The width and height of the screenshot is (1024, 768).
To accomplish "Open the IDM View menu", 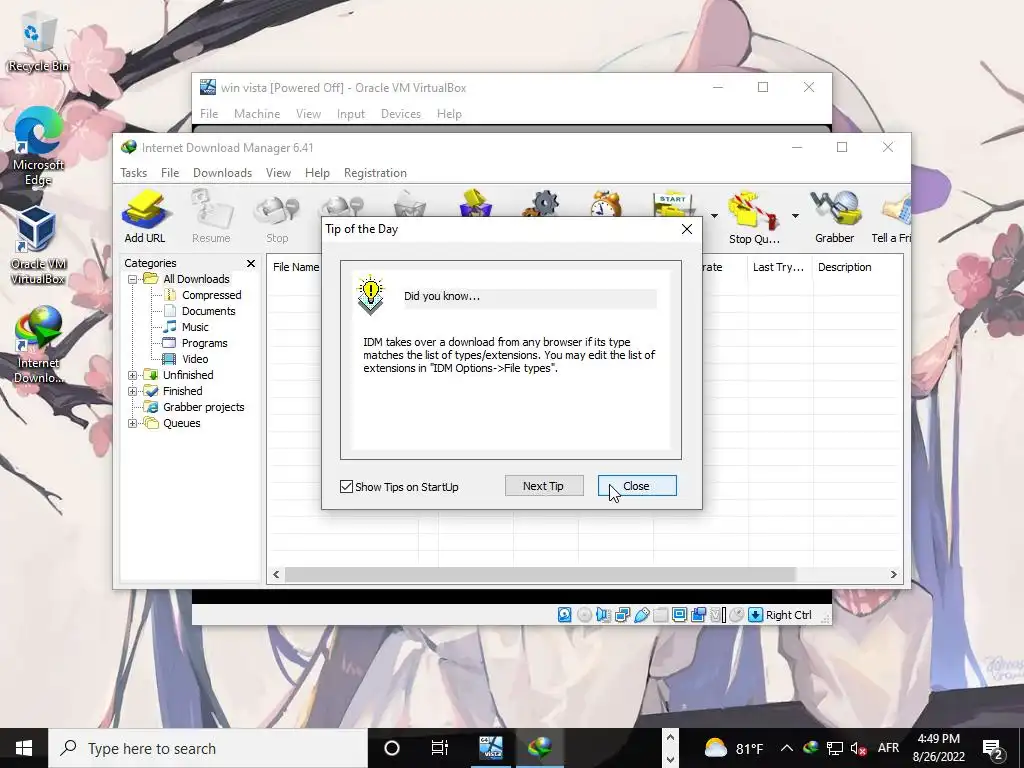I will click(278, 173).
